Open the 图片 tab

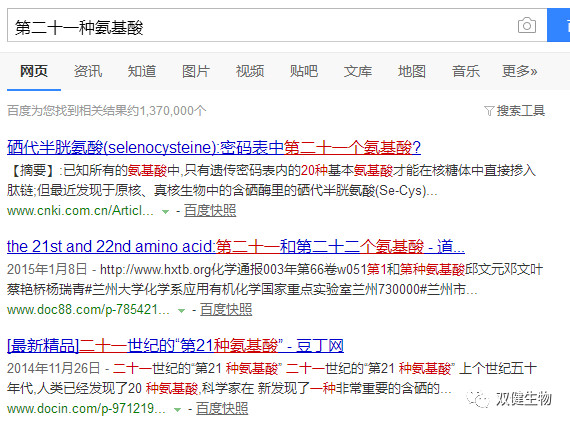(x=196, y=71)
